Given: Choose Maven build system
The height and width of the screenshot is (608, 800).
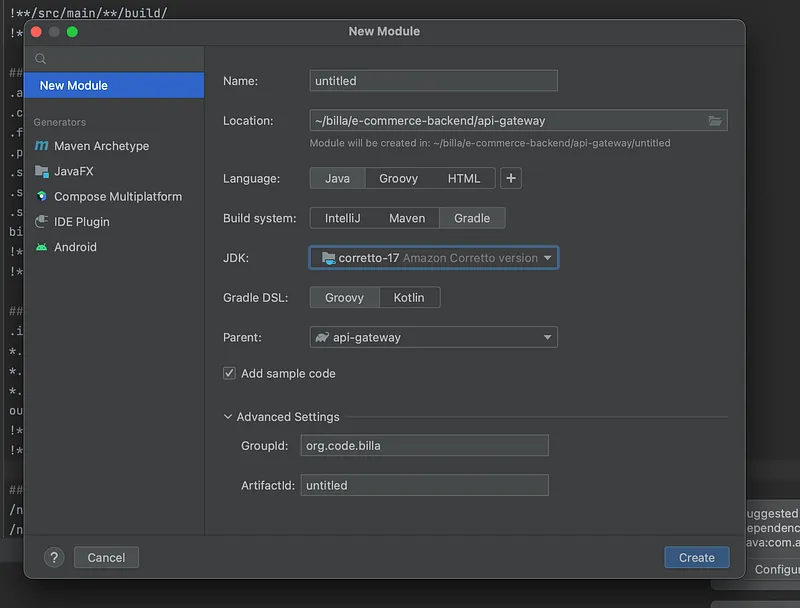Looking at the screenshot, I should pyautogui.click(x=407, y=218).
